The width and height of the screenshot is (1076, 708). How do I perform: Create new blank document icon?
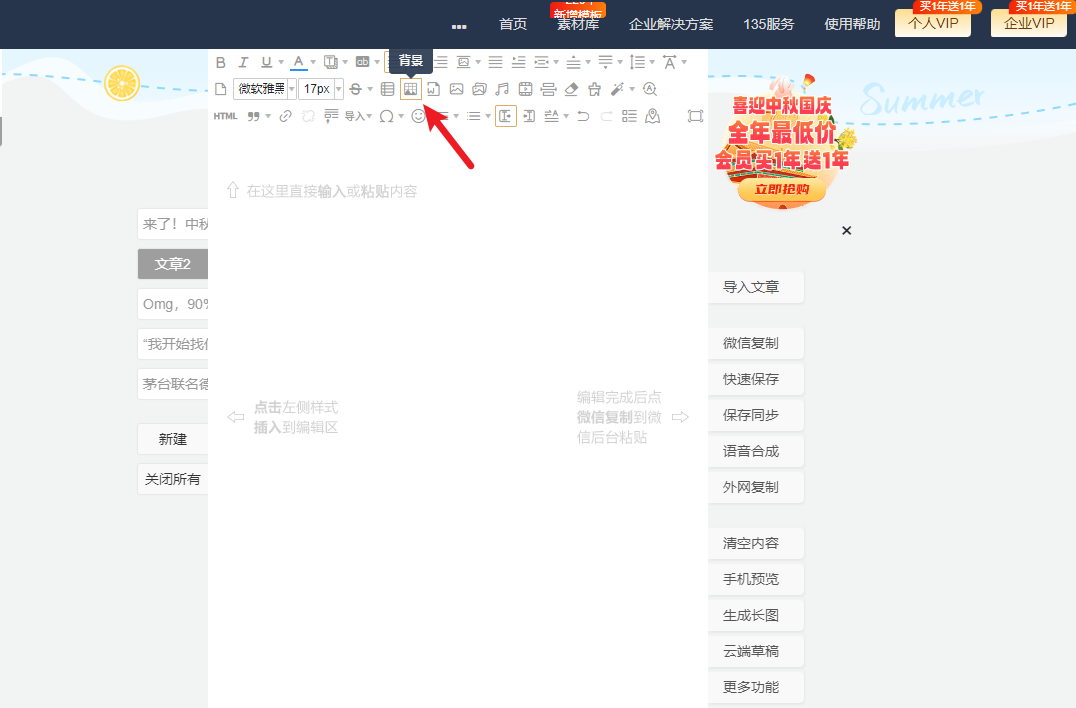click(x=221, y=89)
